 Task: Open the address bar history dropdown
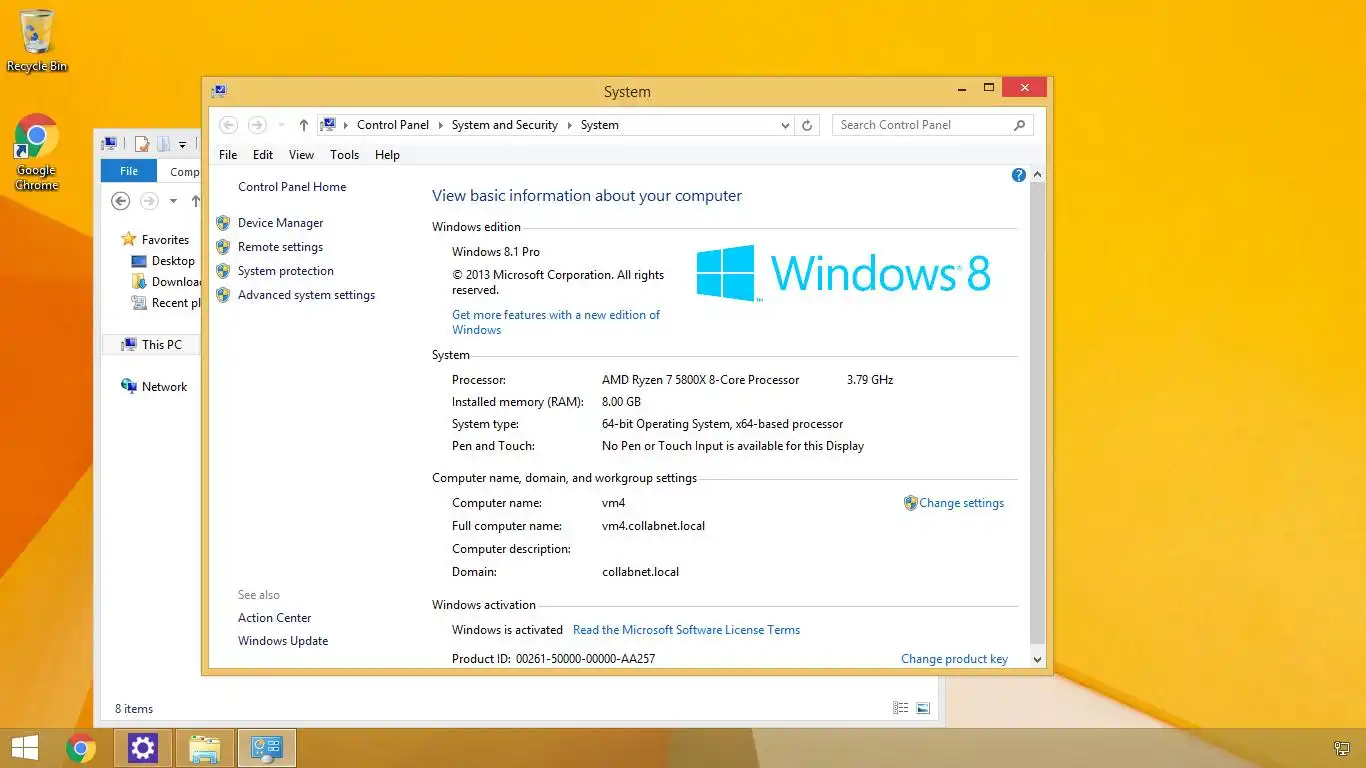pos(785,126)
